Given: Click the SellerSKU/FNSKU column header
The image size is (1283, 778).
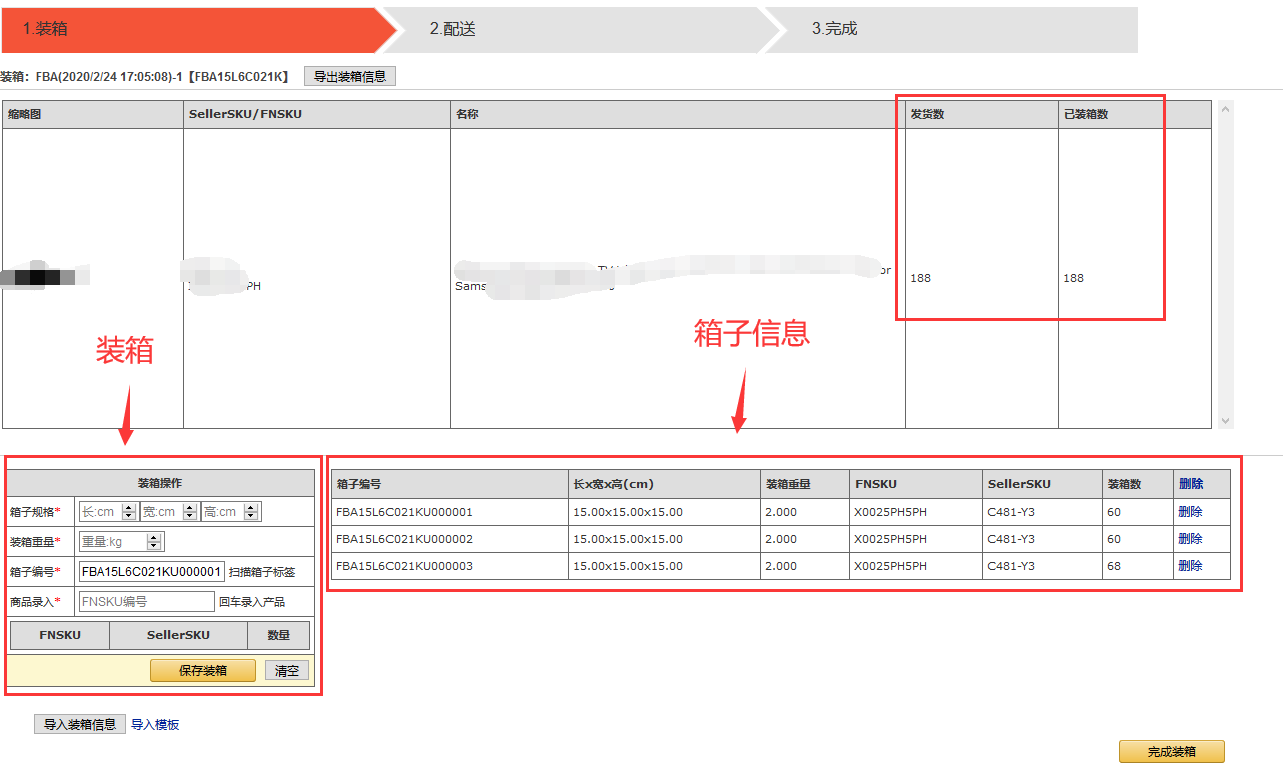Looking at the screenshot, I should 317,114.
